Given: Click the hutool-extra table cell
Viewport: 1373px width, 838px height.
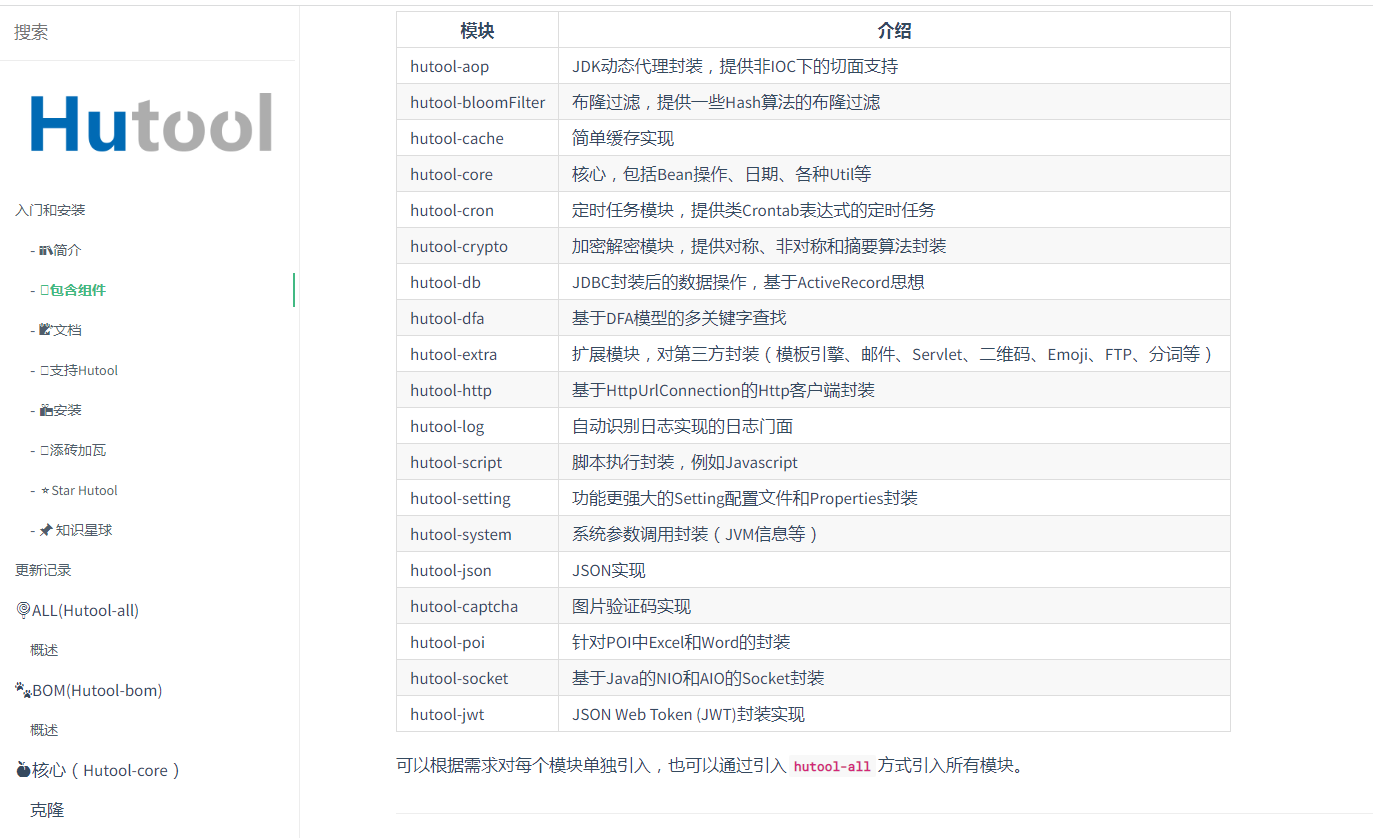Looking at the screenshot, I should [477, 354].
